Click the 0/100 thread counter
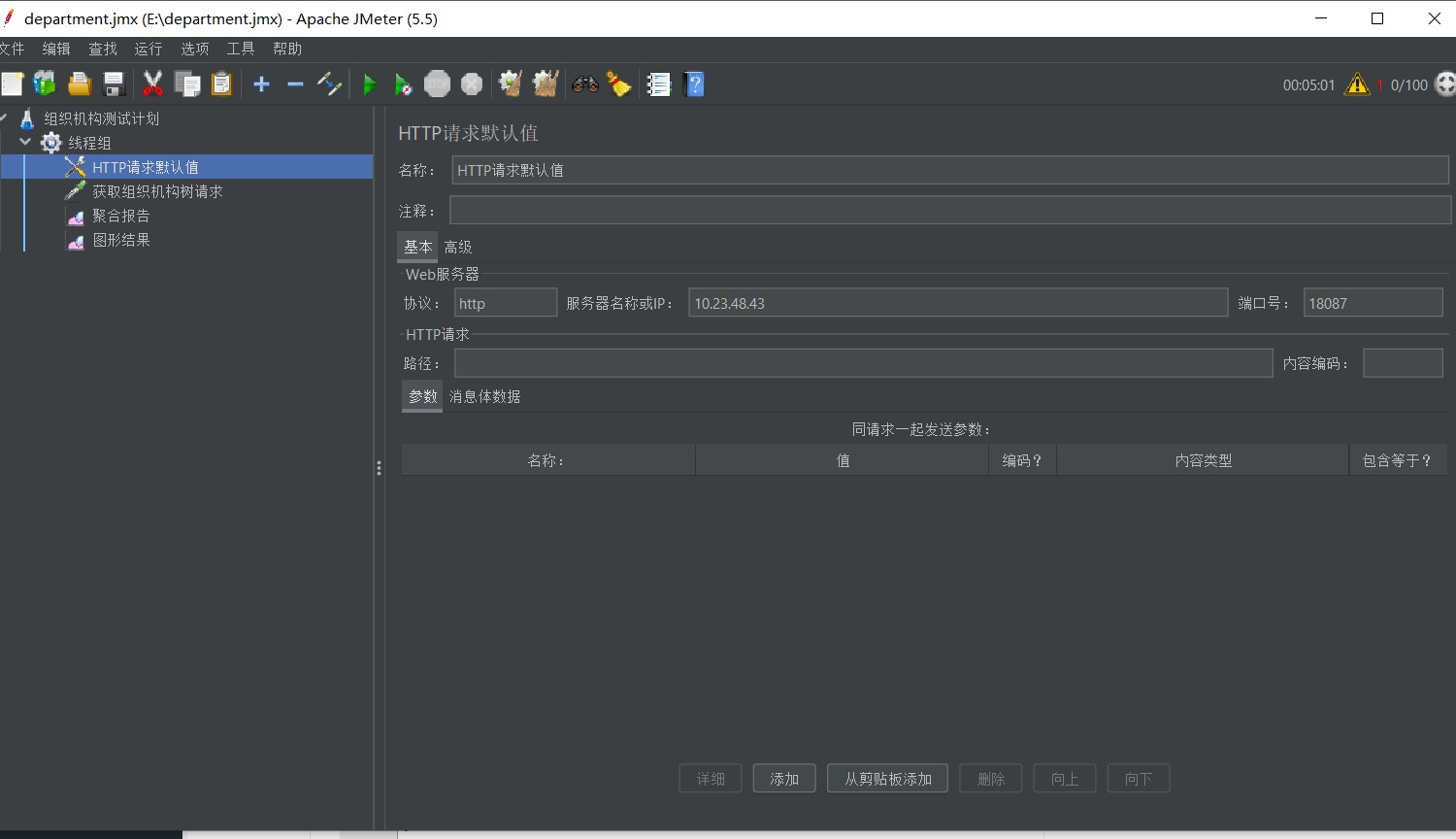The image size is (1456, 839). 1408,85
